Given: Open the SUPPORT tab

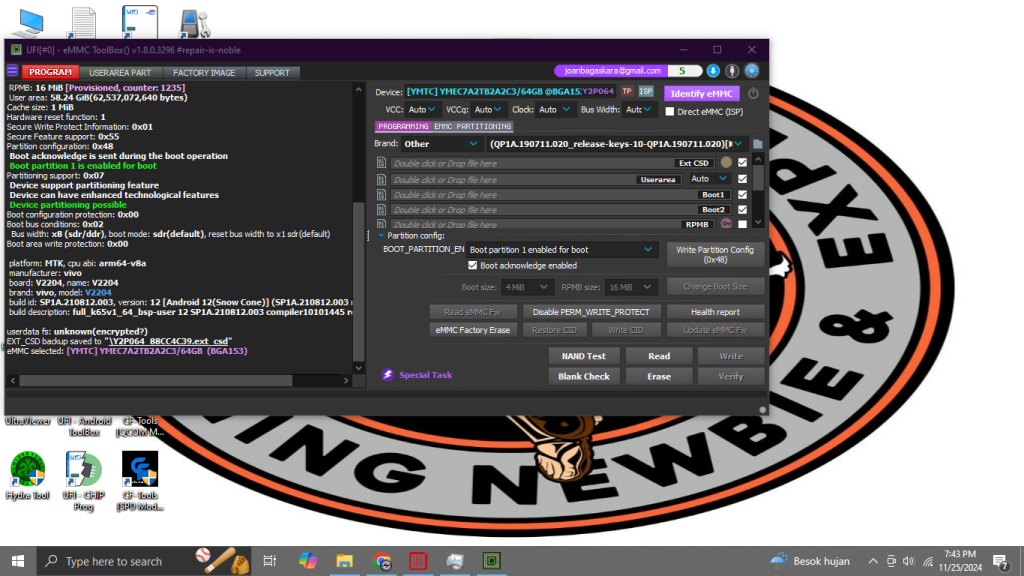Looking at the screenshot, I should point(272,72).
